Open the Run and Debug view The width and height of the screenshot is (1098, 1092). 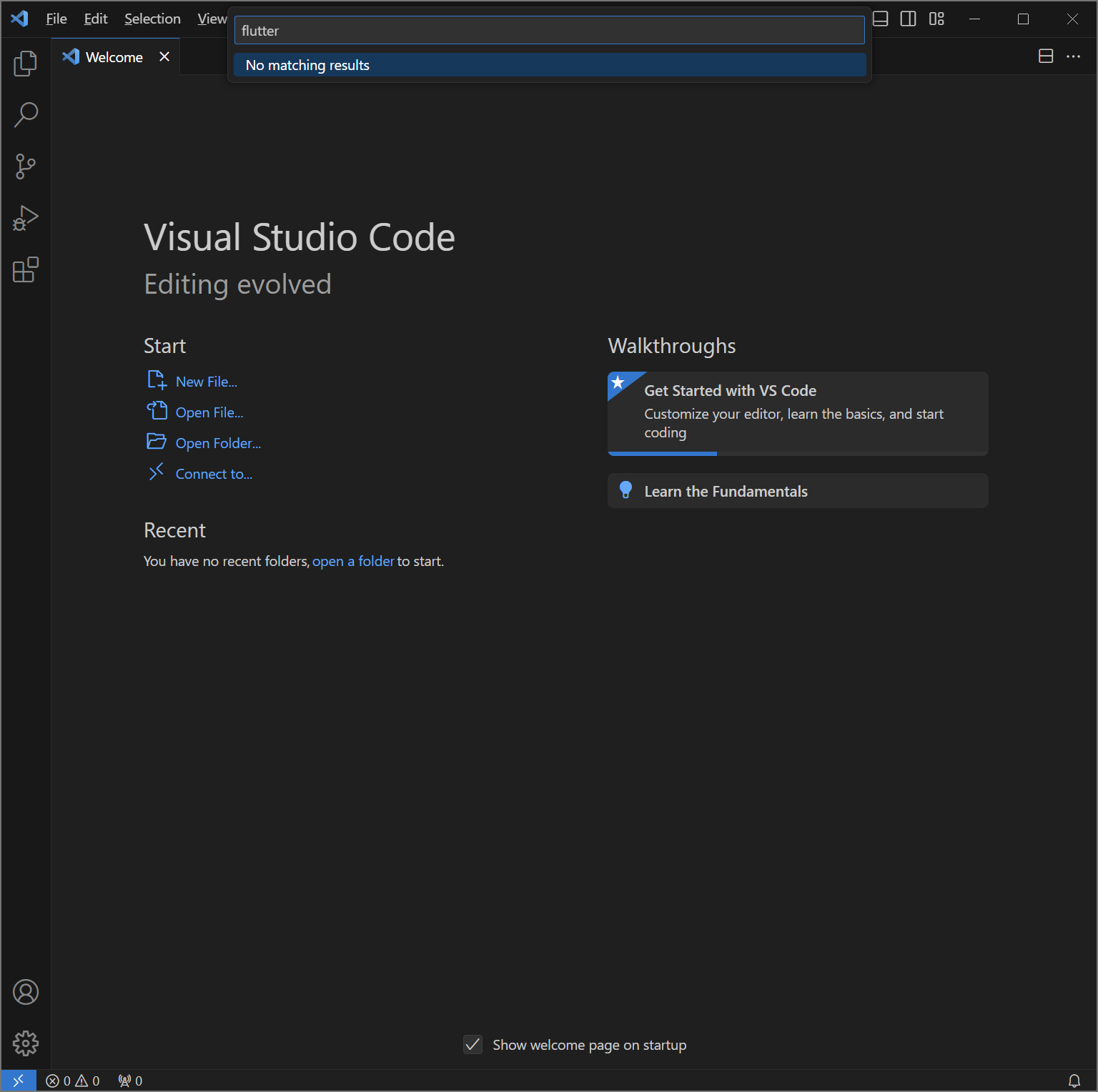26,218
